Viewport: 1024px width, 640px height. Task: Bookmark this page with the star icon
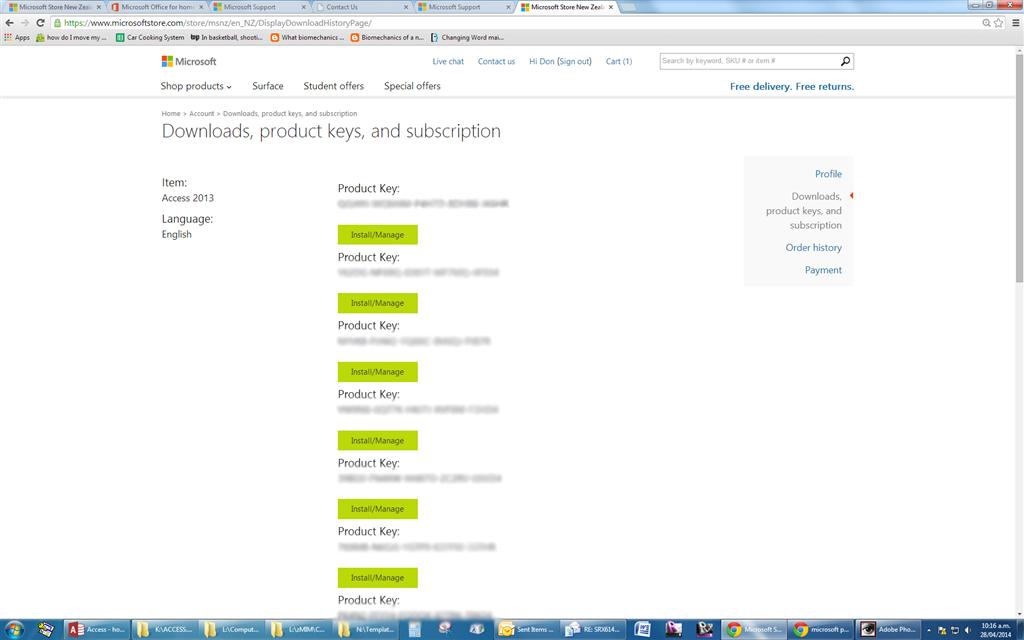998,23
